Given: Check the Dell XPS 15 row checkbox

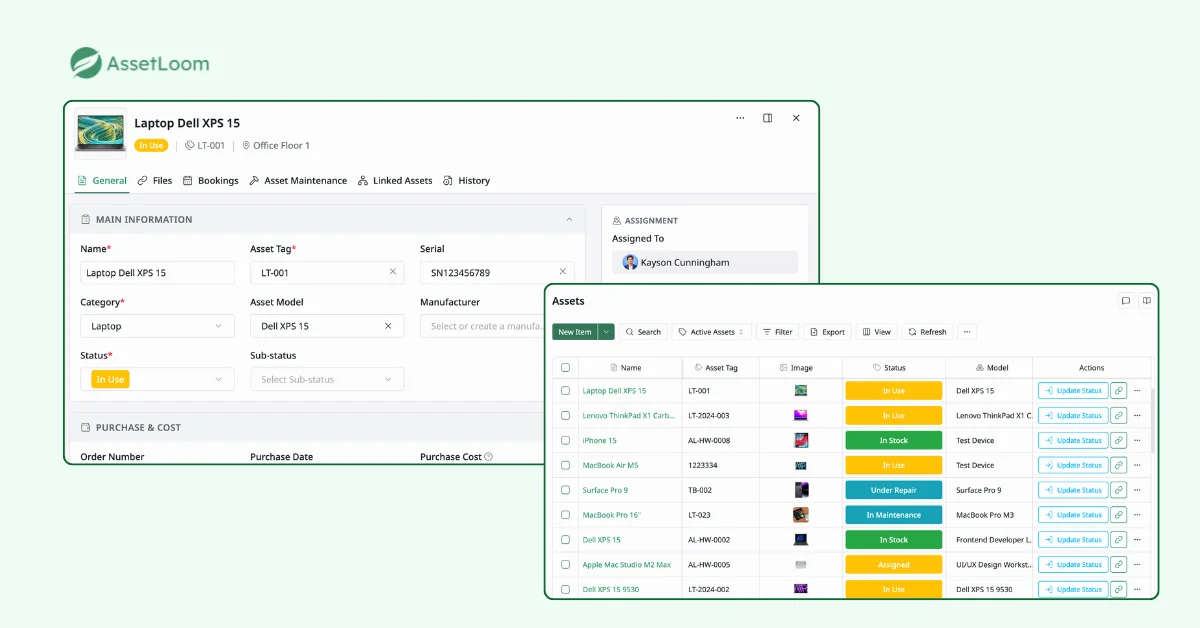Looking at the screenshot, I should point(565,540).
